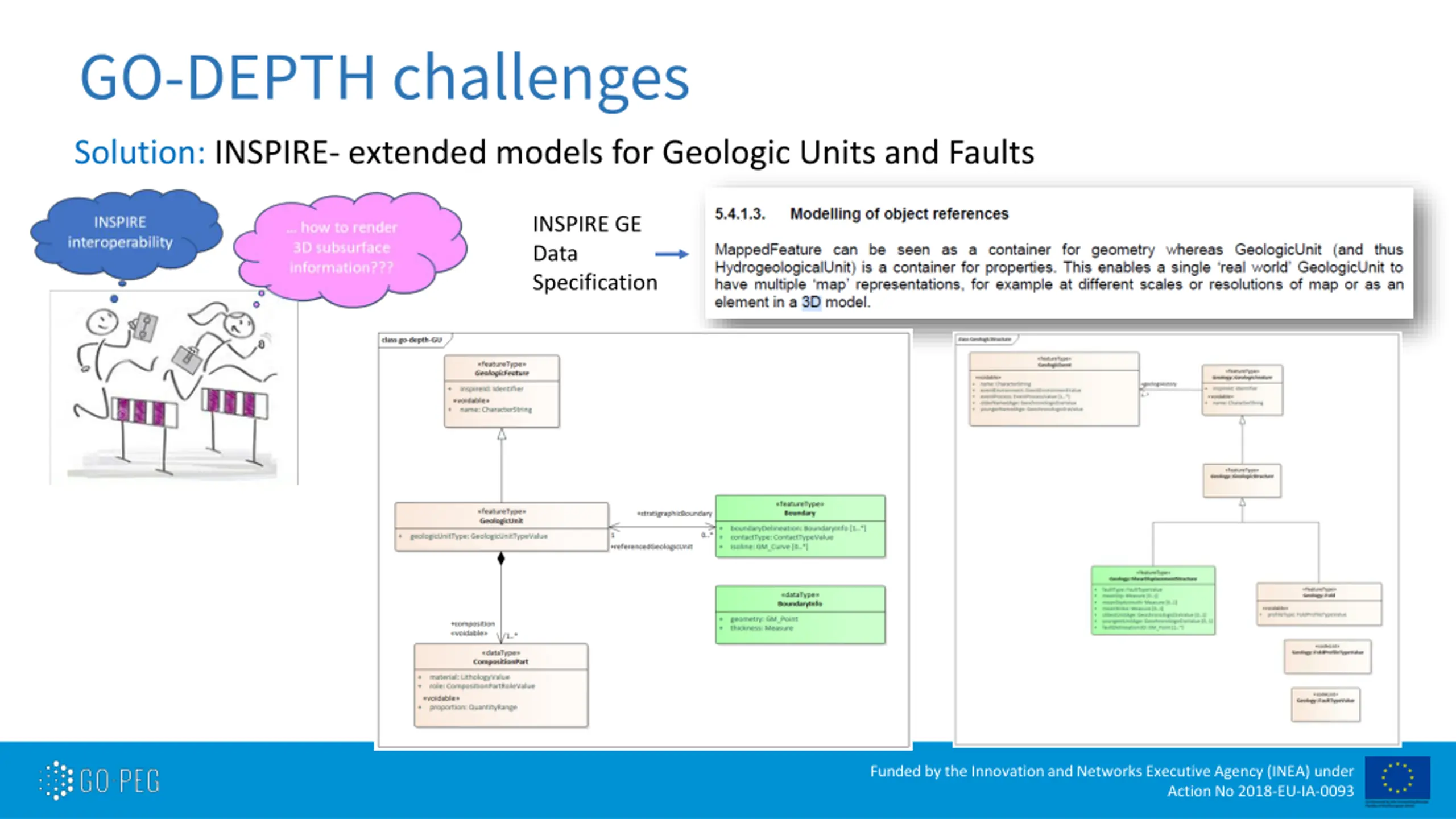
Task: Click the "INSPIRE GE Data Specification" label
Action: click(595, 254)
